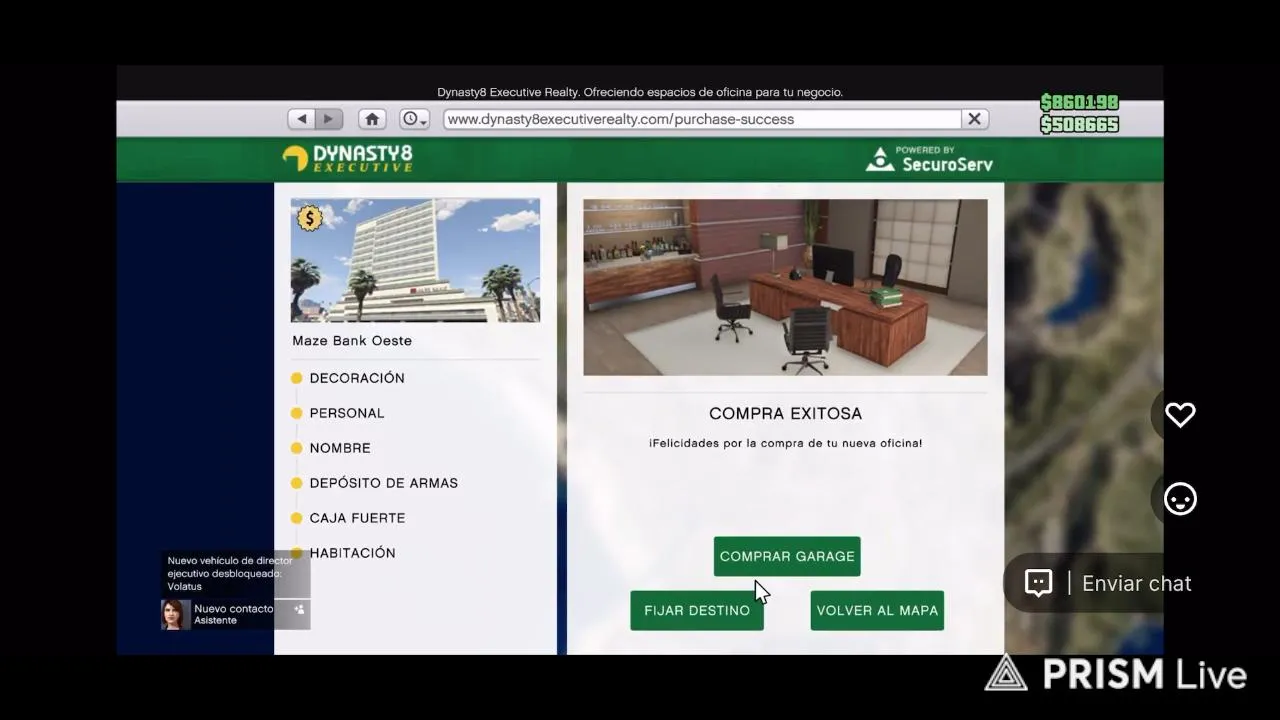Click the office interior preview image
This screenshot has width=1280, height=720.
point(785,287)
